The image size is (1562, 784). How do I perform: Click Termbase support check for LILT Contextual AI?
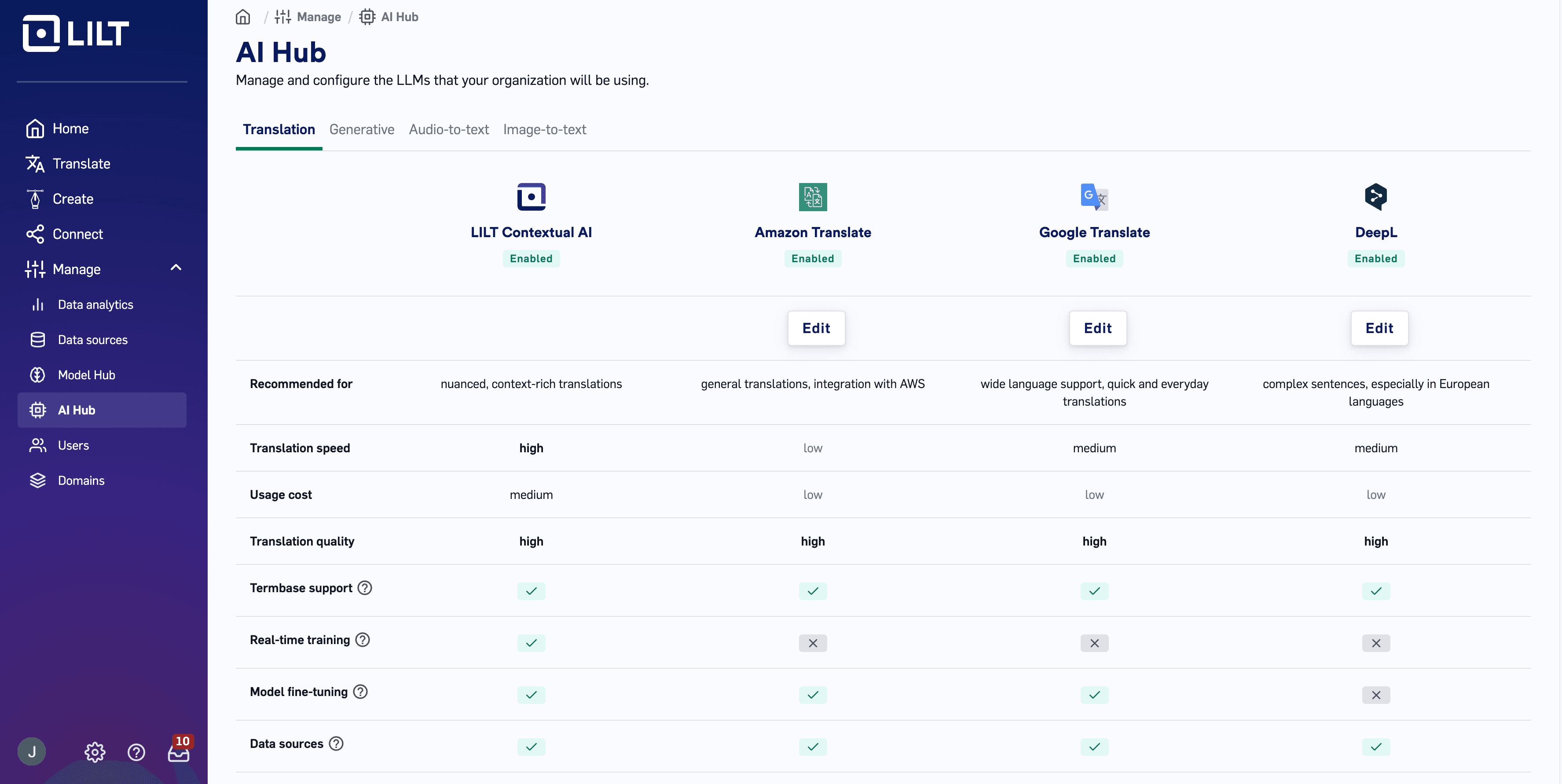pyautogui.click(x=531, y=591)
